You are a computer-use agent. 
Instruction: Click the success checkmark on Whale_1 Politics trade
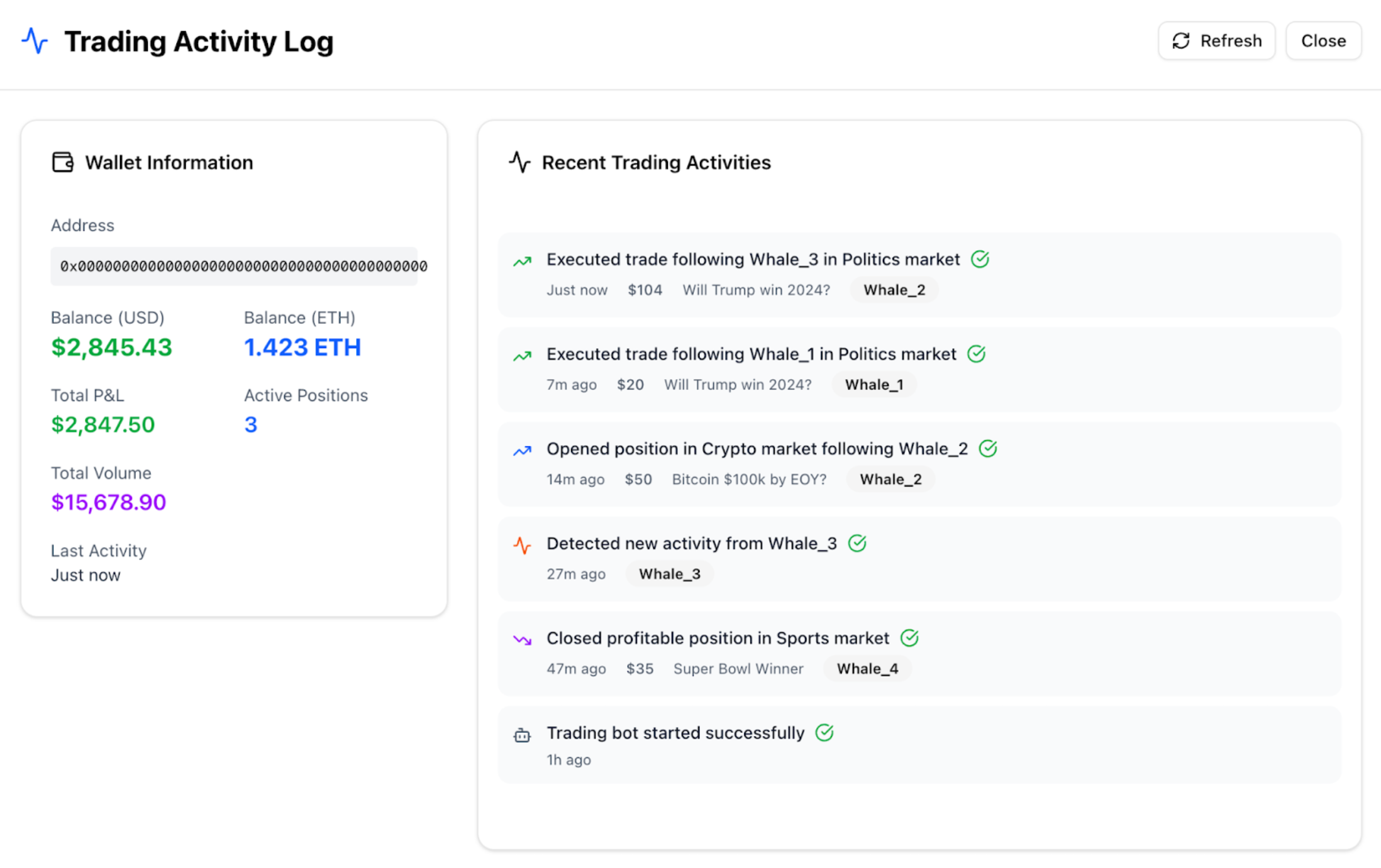(976, 354)
